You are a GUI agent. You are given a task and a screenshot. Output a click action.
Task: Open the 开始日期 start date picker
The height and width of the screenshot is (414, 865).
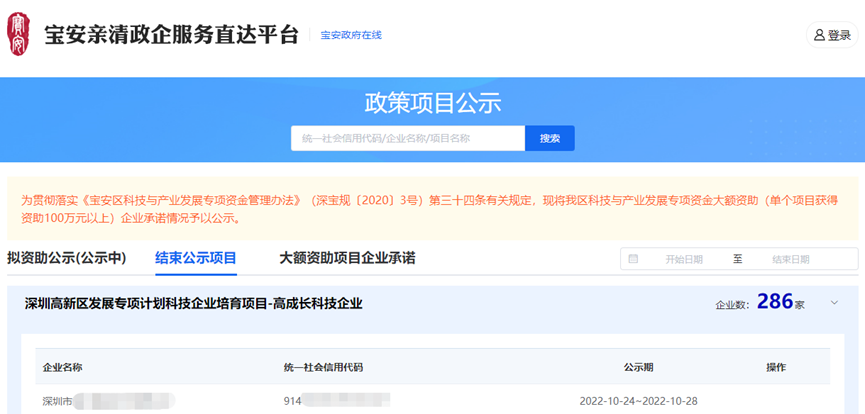pyautogui.click(x=684, y=259)
